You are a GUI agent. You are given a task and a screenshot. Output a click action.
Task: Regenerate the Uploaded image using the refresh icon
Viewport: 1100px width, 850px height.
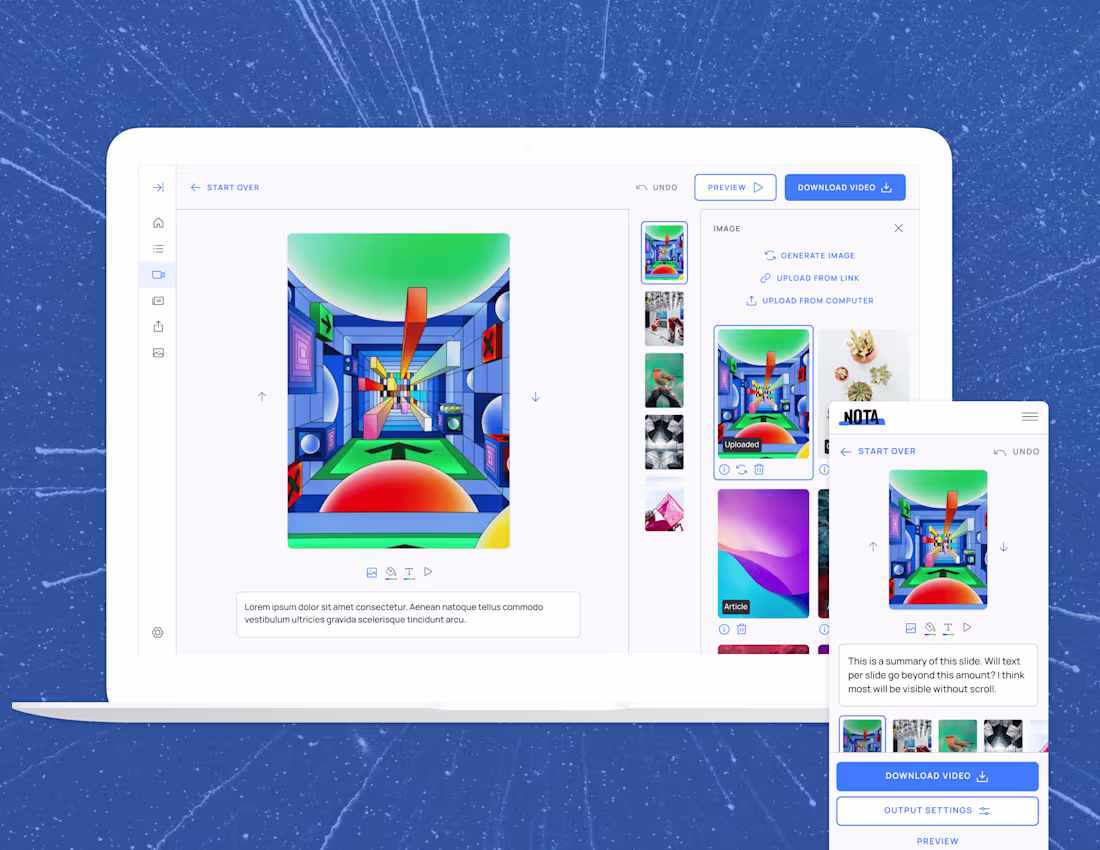coord(740,469)
